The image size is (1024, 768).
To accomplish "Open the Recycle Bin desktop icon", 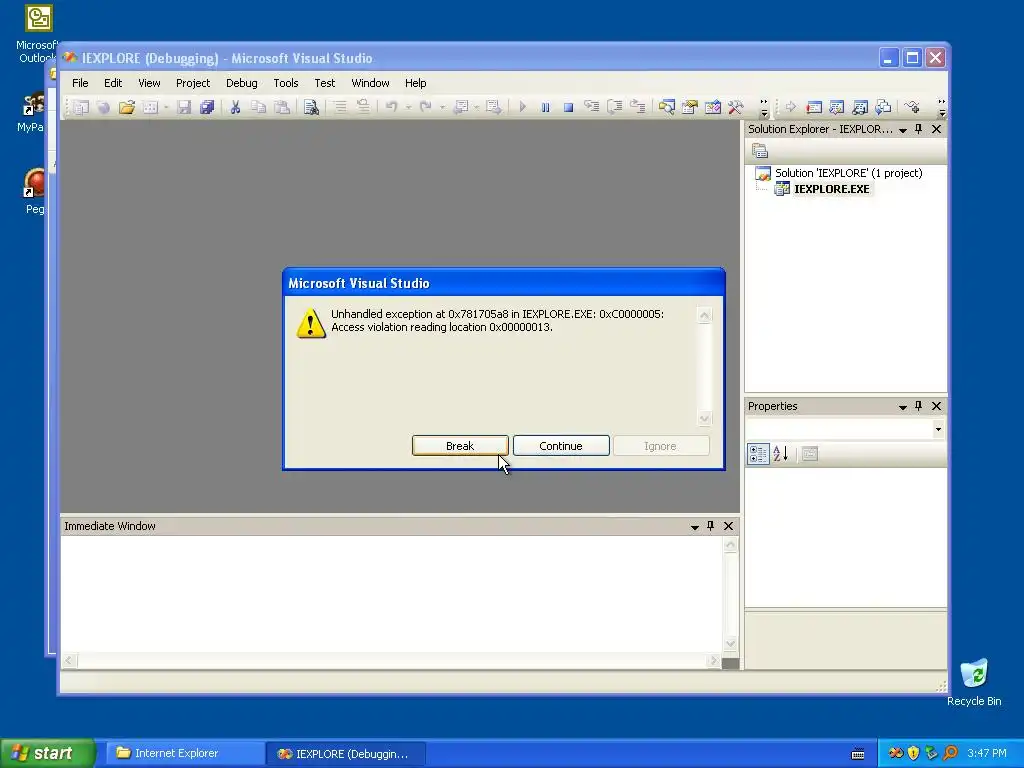I will coord(974,683).
